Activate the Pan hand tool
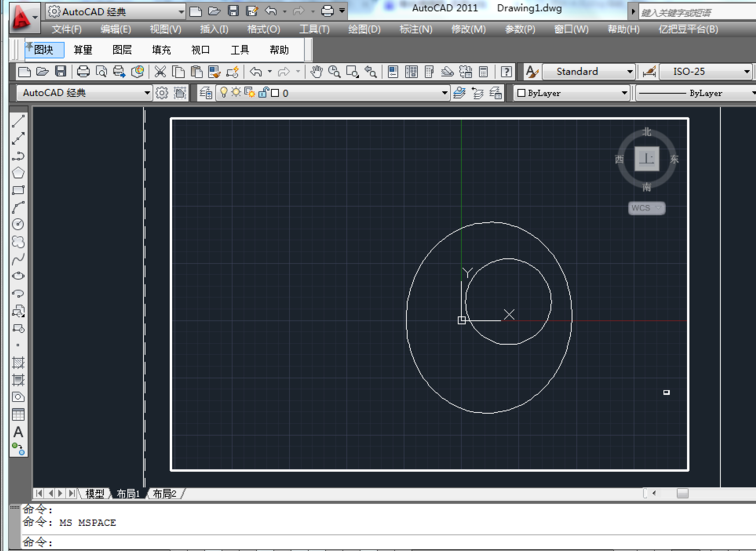756x551 pixels. pyautogui.click(x=316, y=72)
